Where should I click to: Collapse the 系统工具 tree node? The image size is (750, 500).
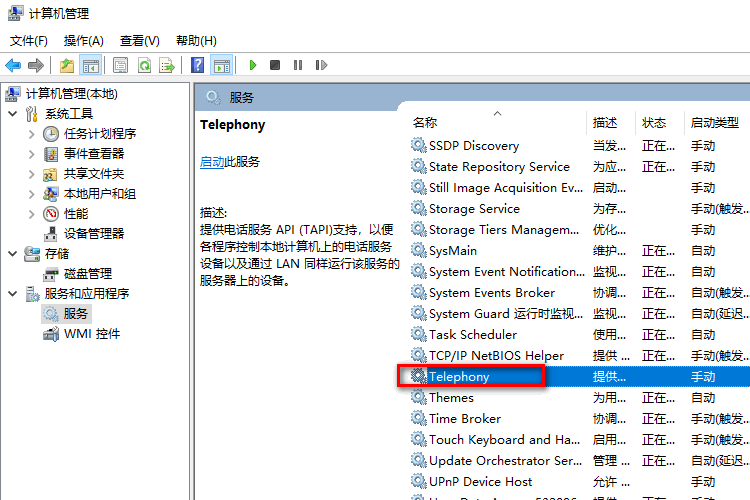pyautogui.click(x=13, y=114)
